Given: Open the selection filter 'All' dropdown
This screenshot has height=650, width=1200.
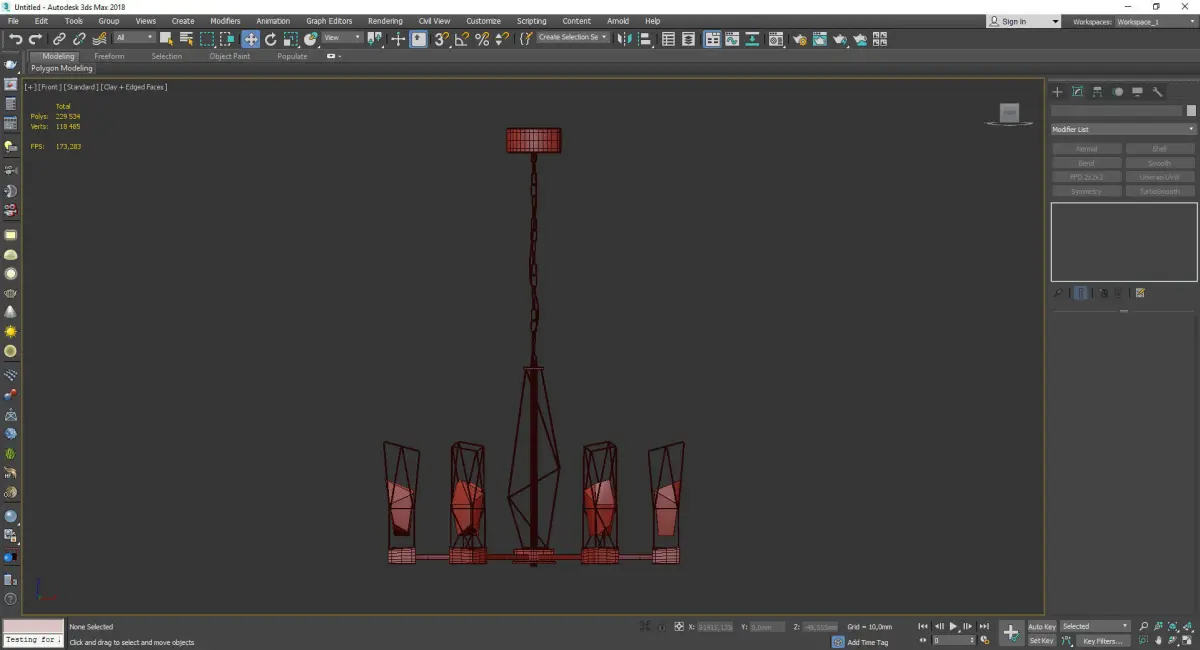Looking at the screenshot, I should pos(134,38).
